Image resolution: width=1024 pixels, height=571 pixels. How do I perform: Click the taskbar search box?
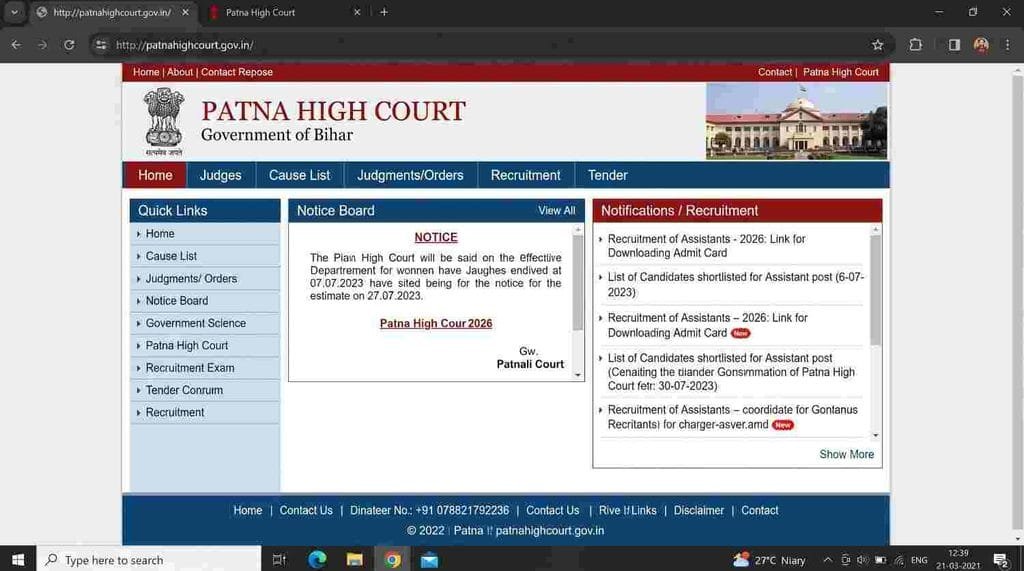[149, 560]
